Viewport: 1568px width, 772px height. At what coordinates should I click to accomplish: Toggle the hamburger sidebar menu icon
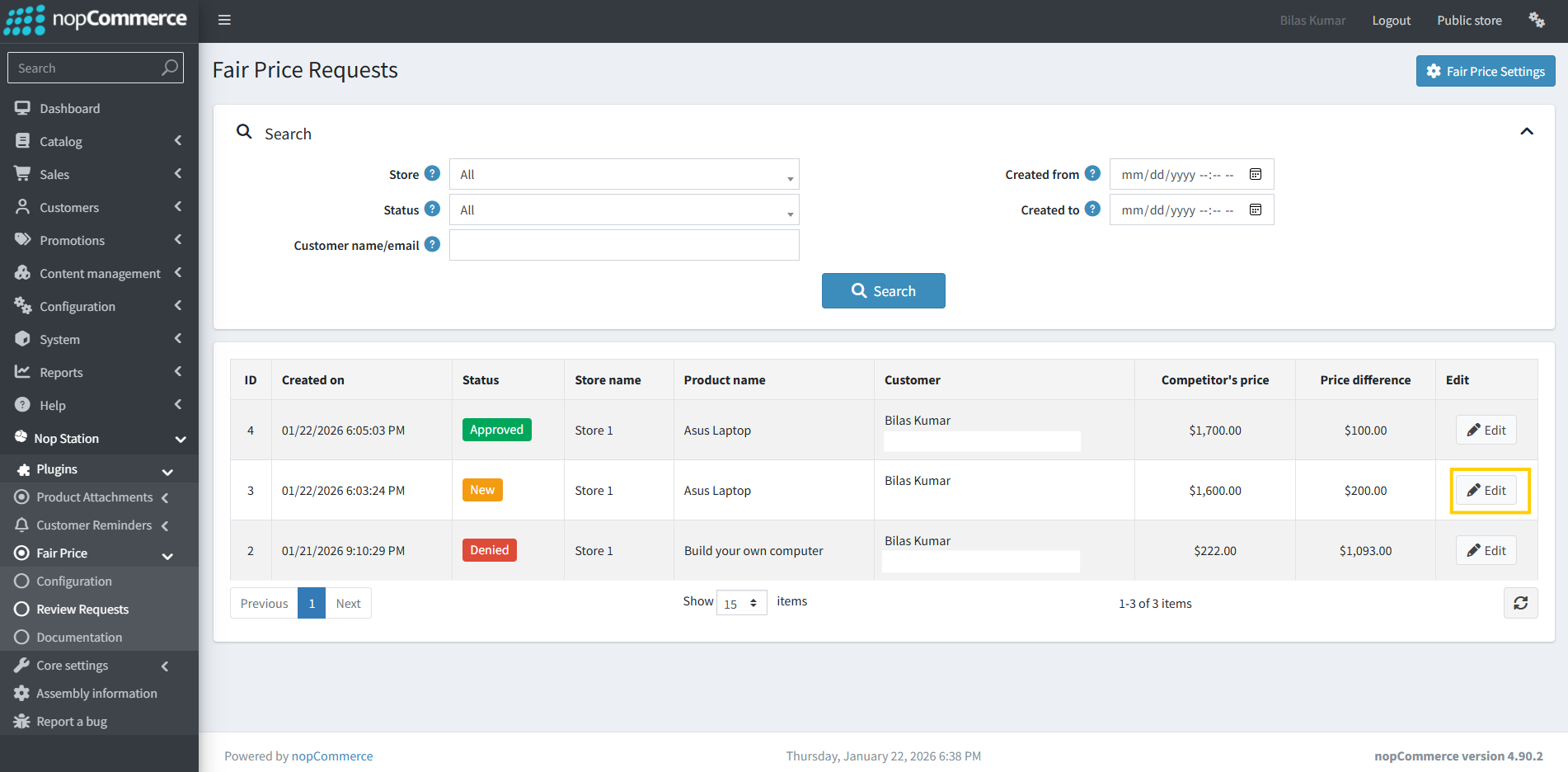click(224, 20)
